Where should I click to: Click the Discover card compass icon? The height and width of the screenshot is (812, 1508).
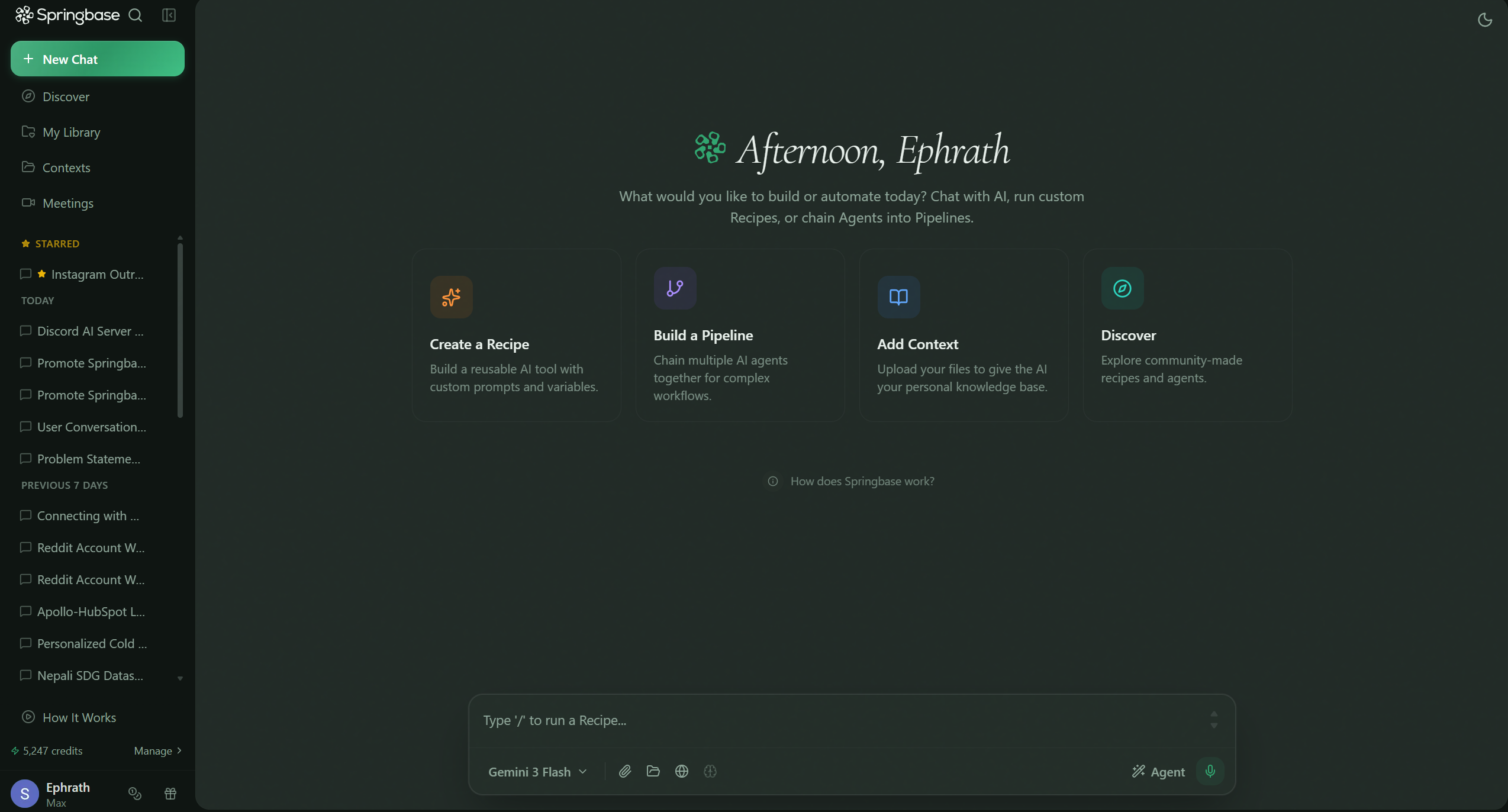(x=1123, y=288)
